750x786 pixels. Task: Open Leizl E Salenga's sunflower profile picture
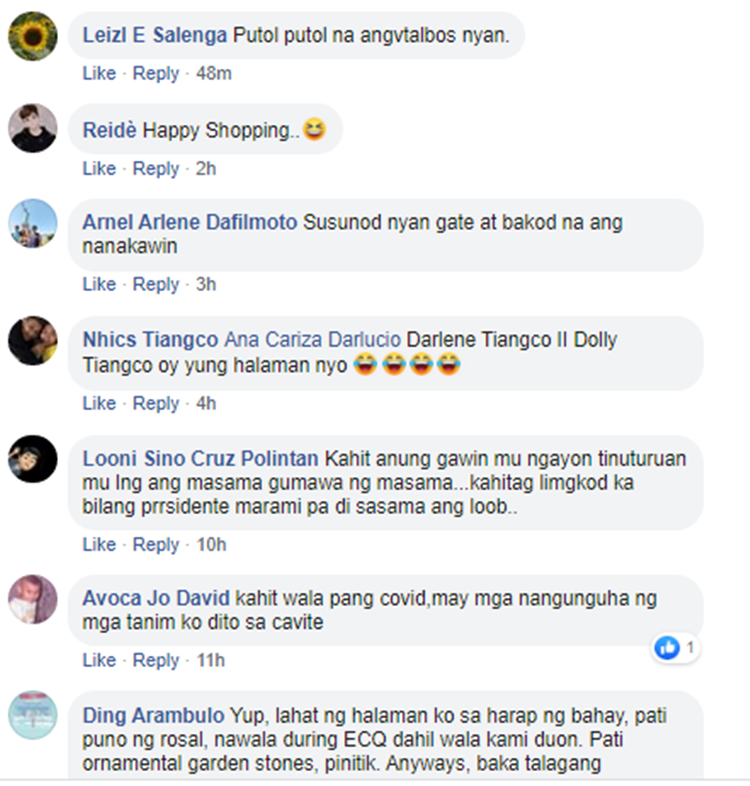pos(33,37)
